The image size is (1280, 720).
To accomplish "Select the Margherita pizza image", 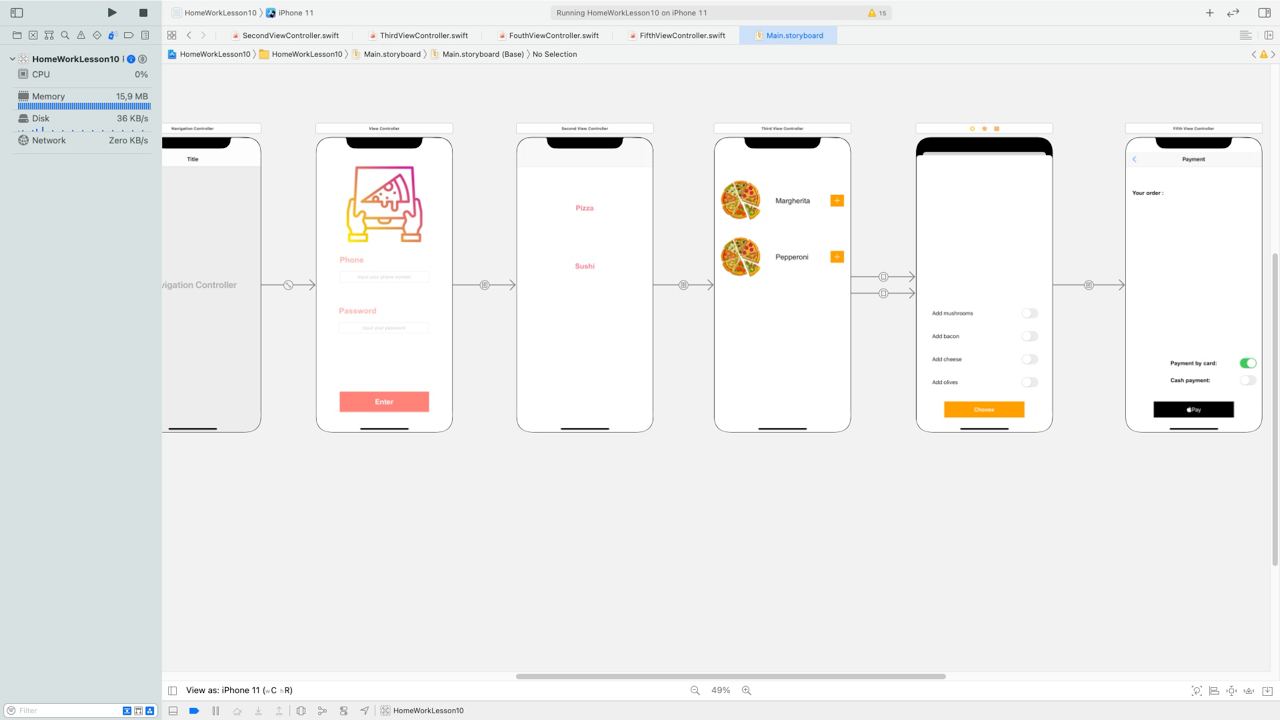I will (741, 200).
